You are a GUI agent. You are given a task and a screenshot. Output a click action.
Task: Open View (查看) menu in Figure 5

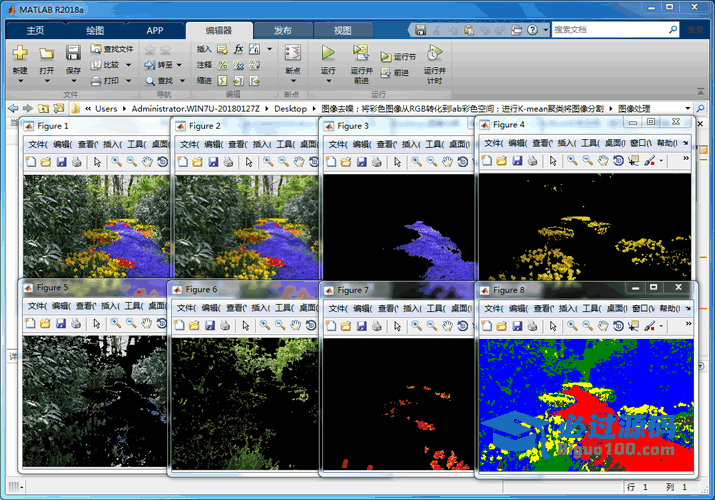pyautogui.click(x=85, y=306)
